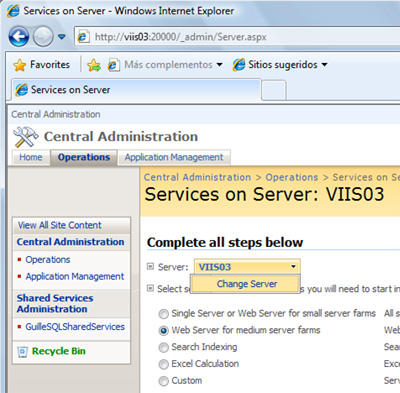Select Single Server or Web Server radio
400x393 pixels.
coord(163,314)
